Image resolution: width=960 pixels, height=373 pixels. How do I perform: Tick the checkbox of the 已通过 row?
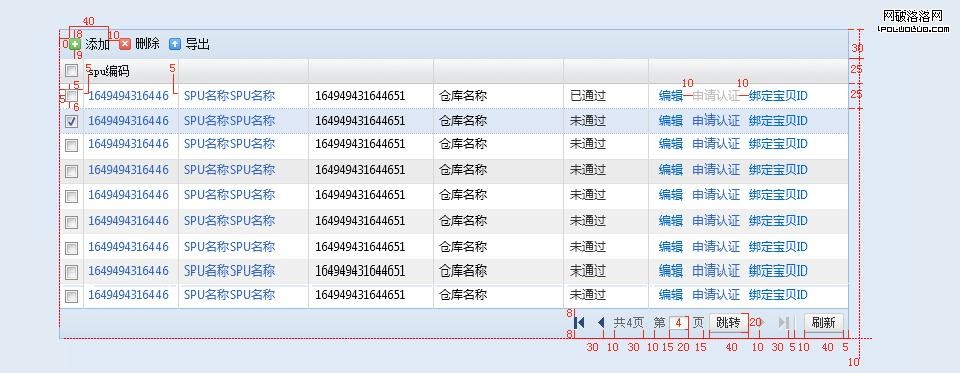coord(72,96)
